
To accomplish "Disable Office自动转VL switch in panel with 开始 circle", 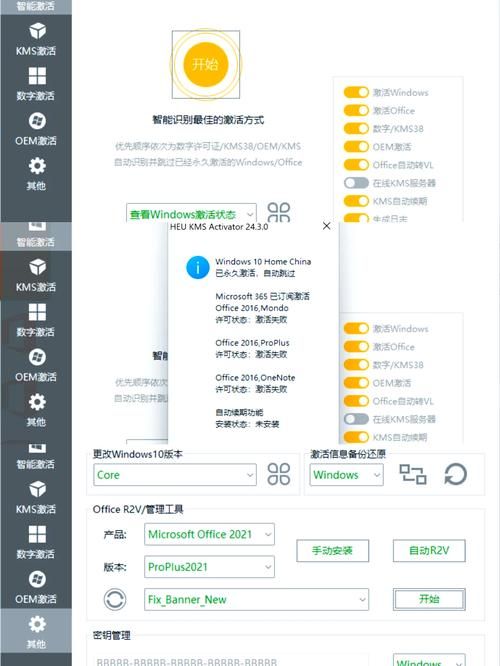I will (356, 165).
